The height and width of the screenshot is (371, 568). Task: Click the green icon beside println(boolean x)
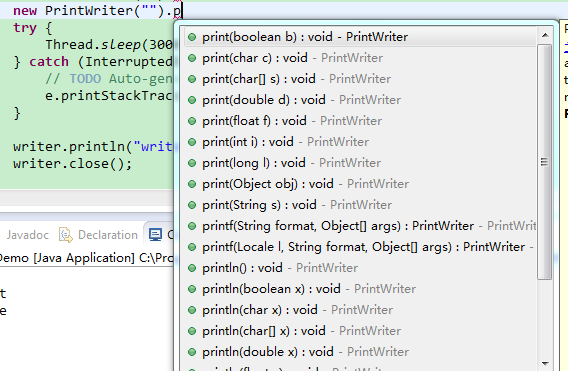pos(192,289)
